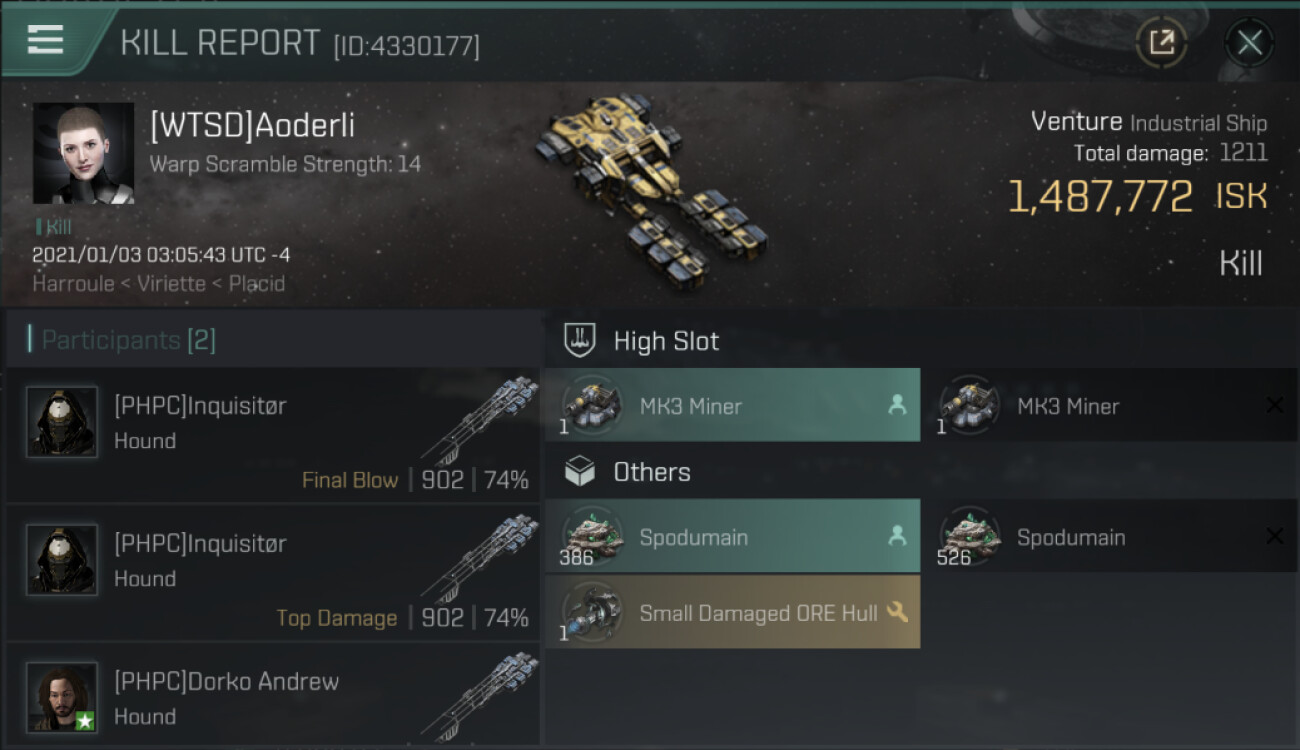Click the Venture ship image

coord(648,187)
